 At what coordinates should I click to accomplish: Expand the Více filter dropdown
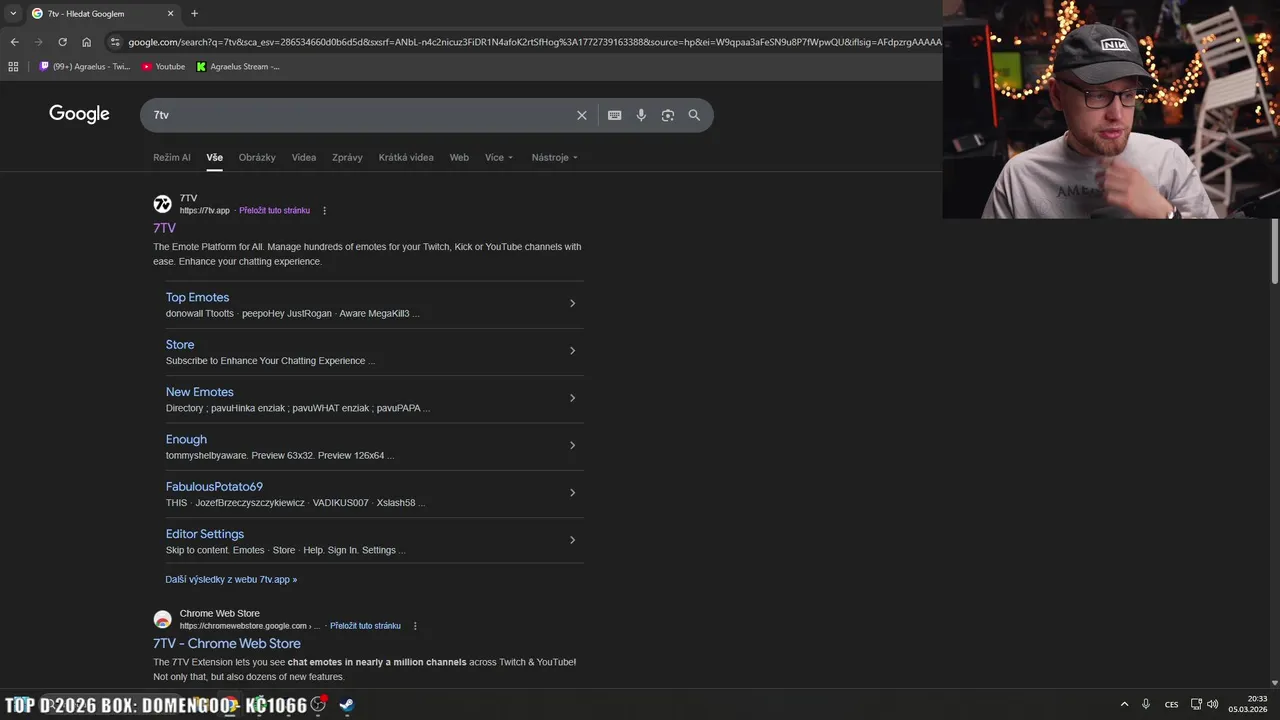pos(499,157)
